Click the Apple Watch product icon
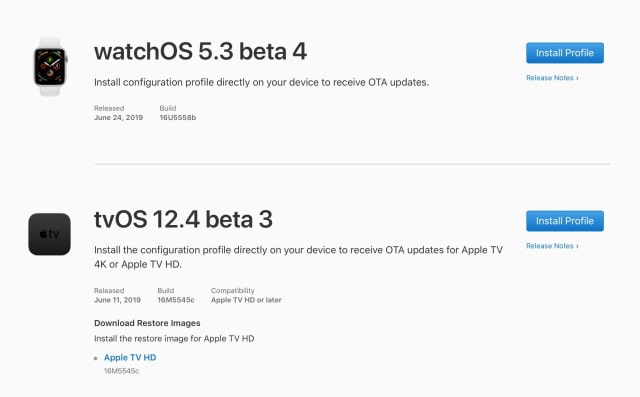The image size is (640, 397). pos(50,67)
